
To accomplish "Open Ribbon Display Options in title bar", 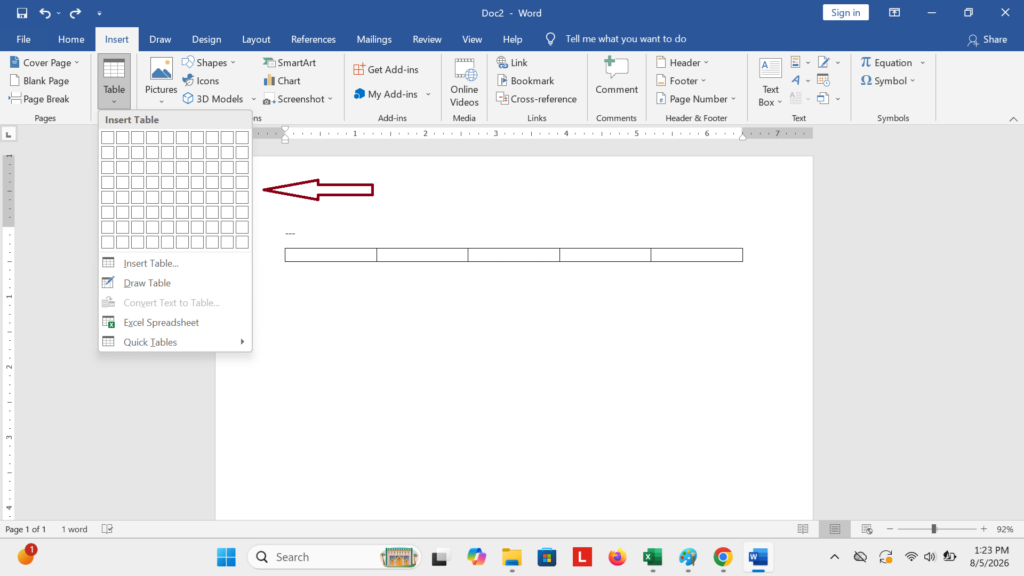I will [x=894, y=13].
